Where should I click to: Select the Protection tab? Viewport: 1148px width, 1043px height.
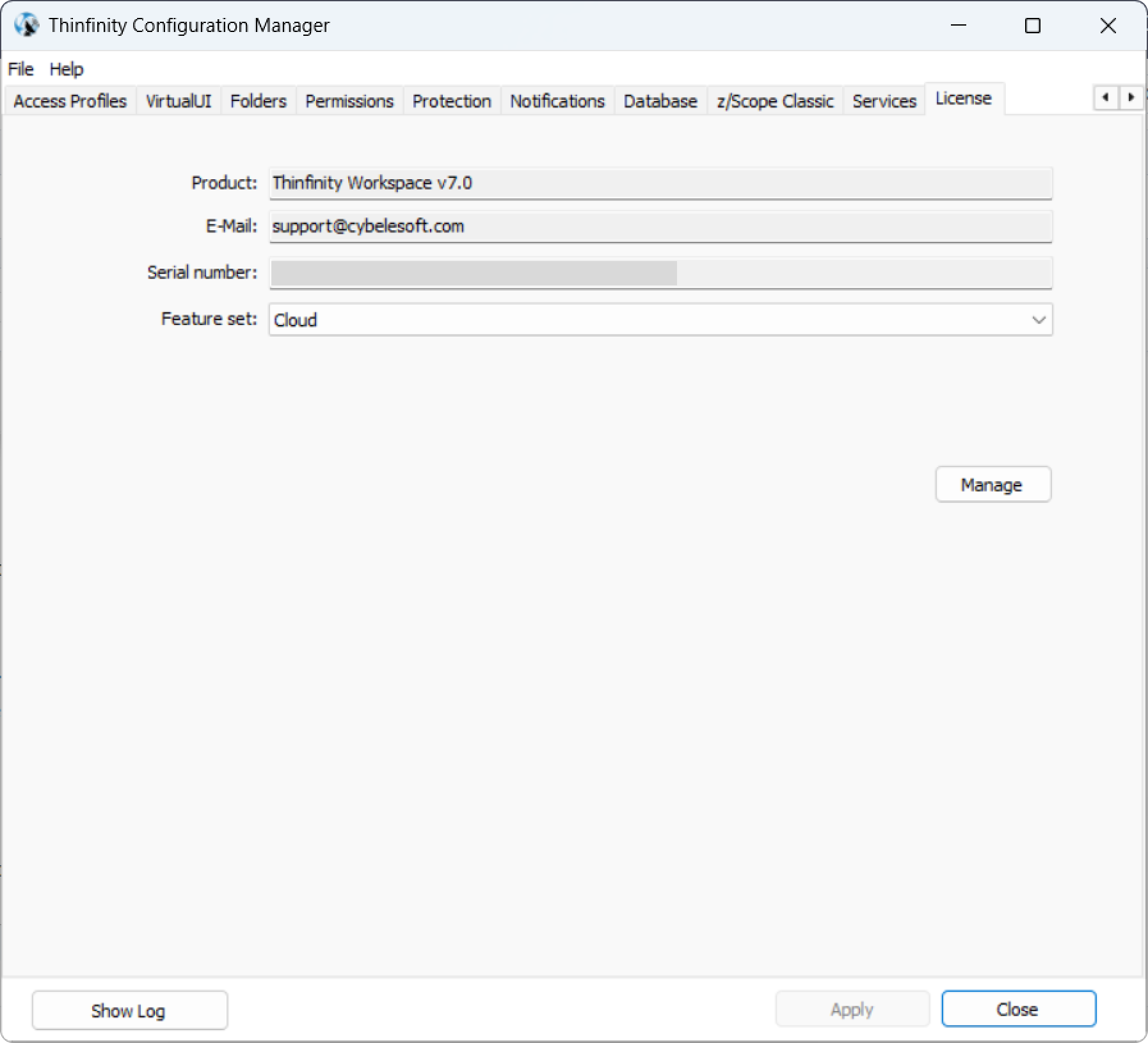(452, 101)
